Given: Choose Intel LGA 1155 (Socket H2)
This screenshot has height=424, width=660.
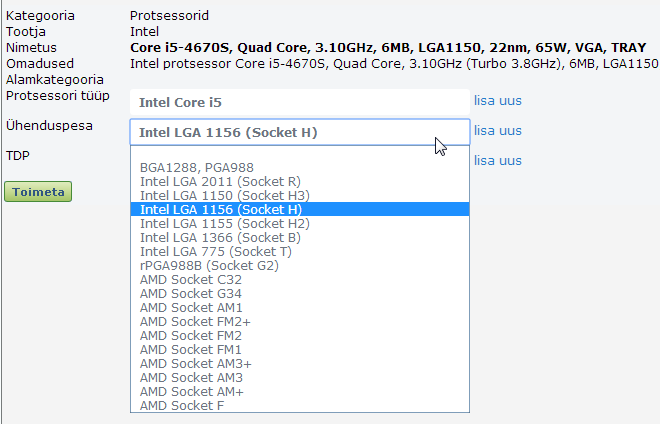Looking at the screenshot, I should tap(300, 223).
